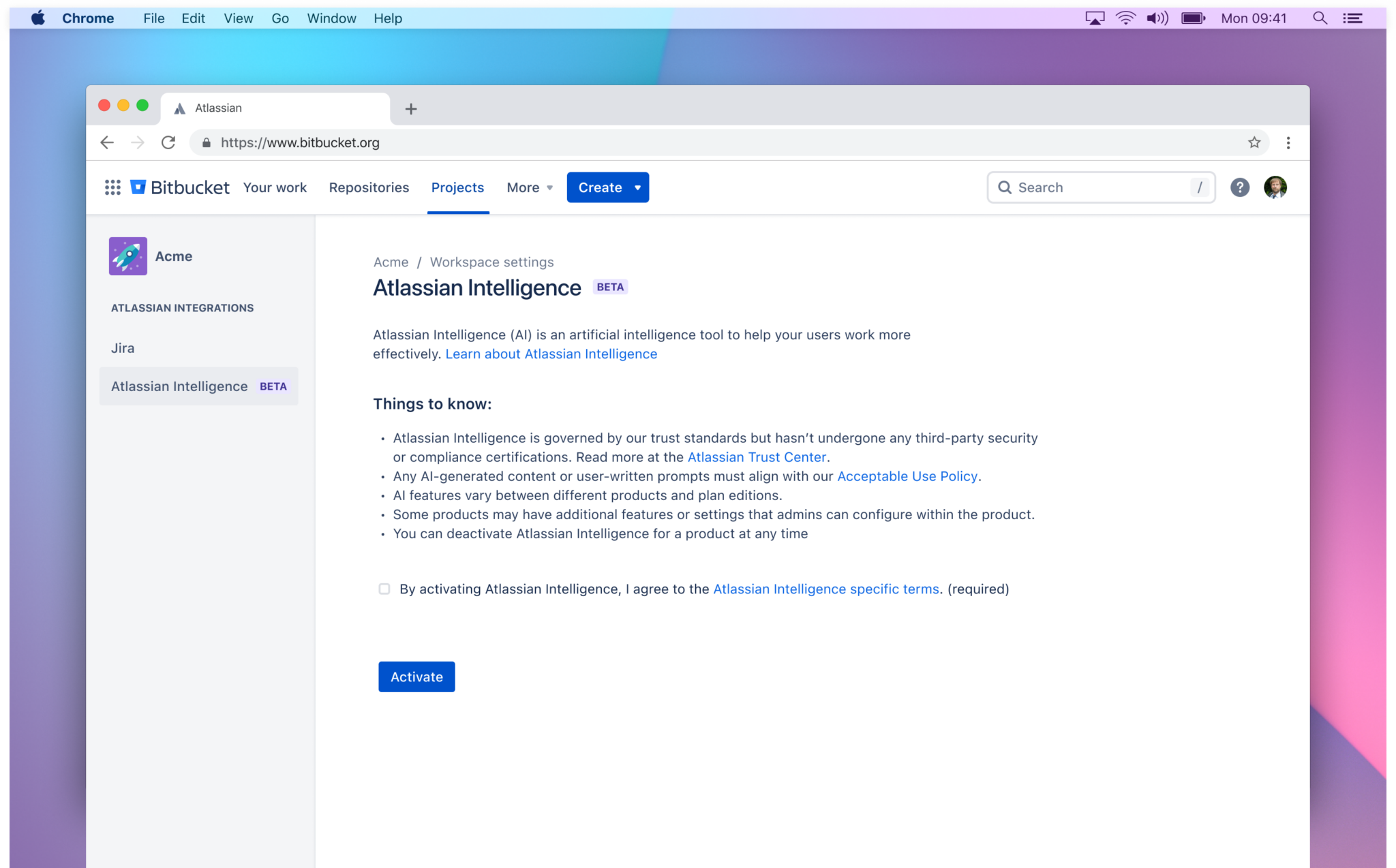Bookmark the page via the star icon

(1253, 142)
